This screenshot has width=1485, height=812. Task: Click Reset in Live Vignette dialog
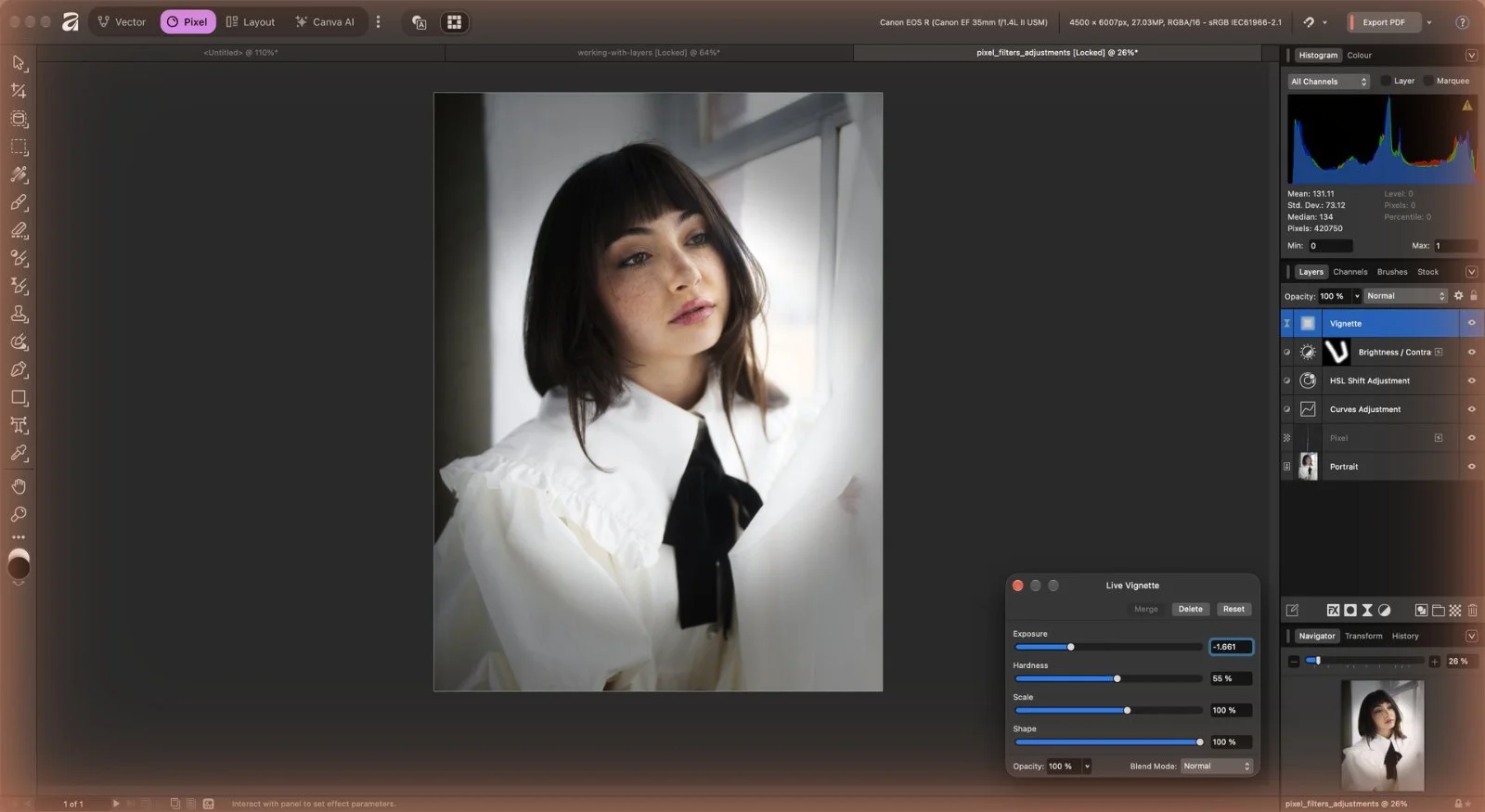(1233, 610)
